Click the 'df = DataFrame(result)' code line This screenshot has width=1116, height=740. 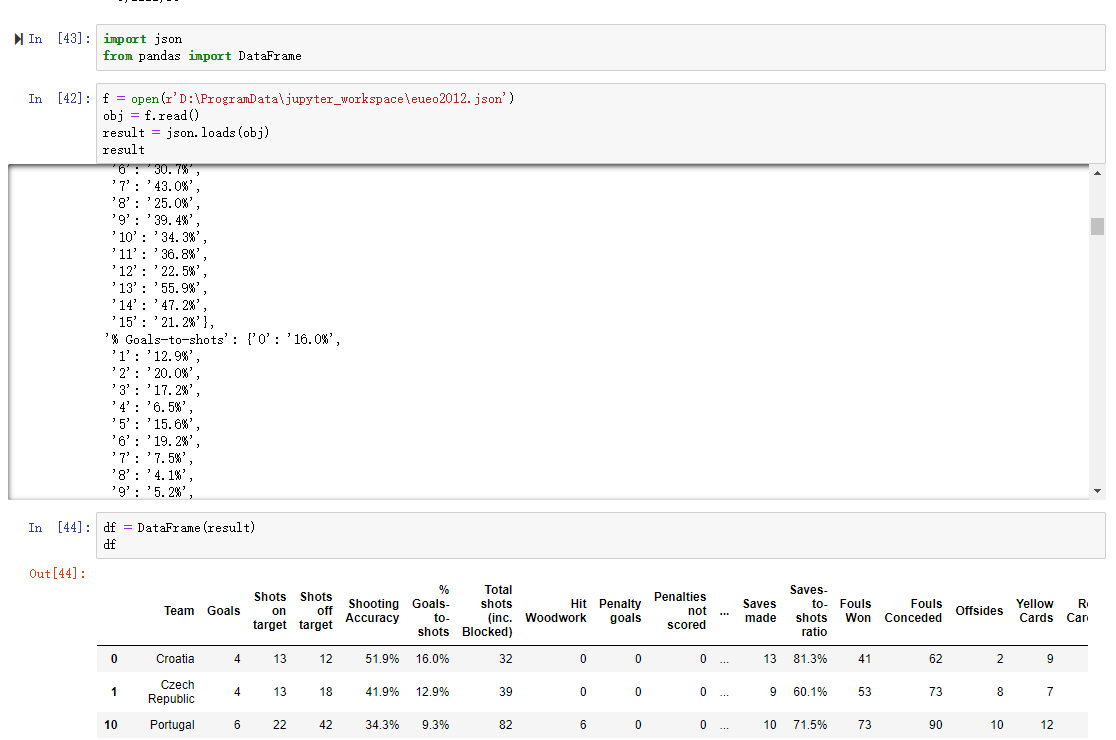pos(179,528)
